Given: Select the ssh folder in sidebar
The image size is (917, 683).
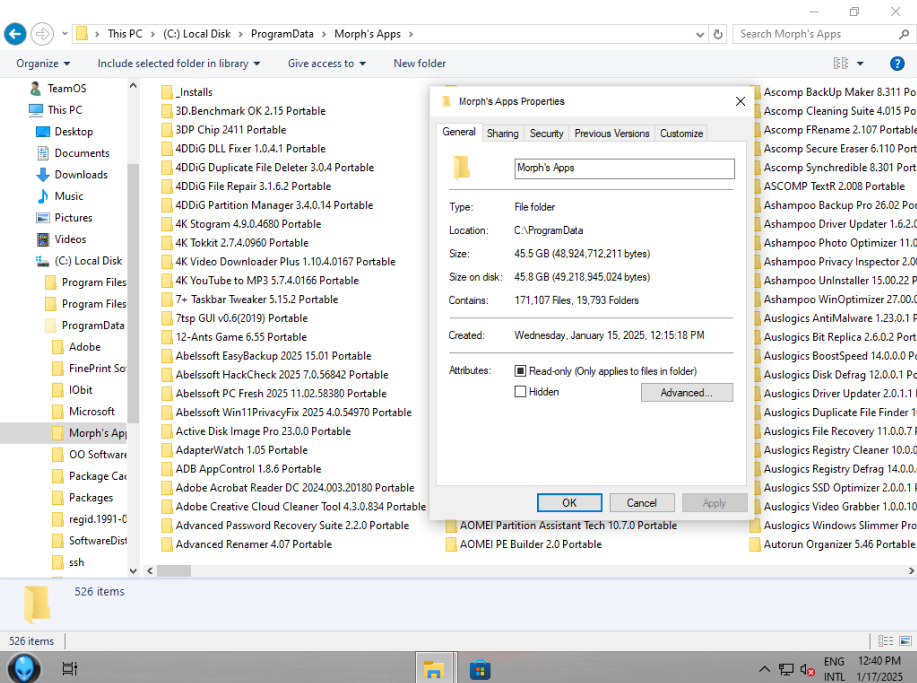Looking at the screenshot, I should 76,562.
